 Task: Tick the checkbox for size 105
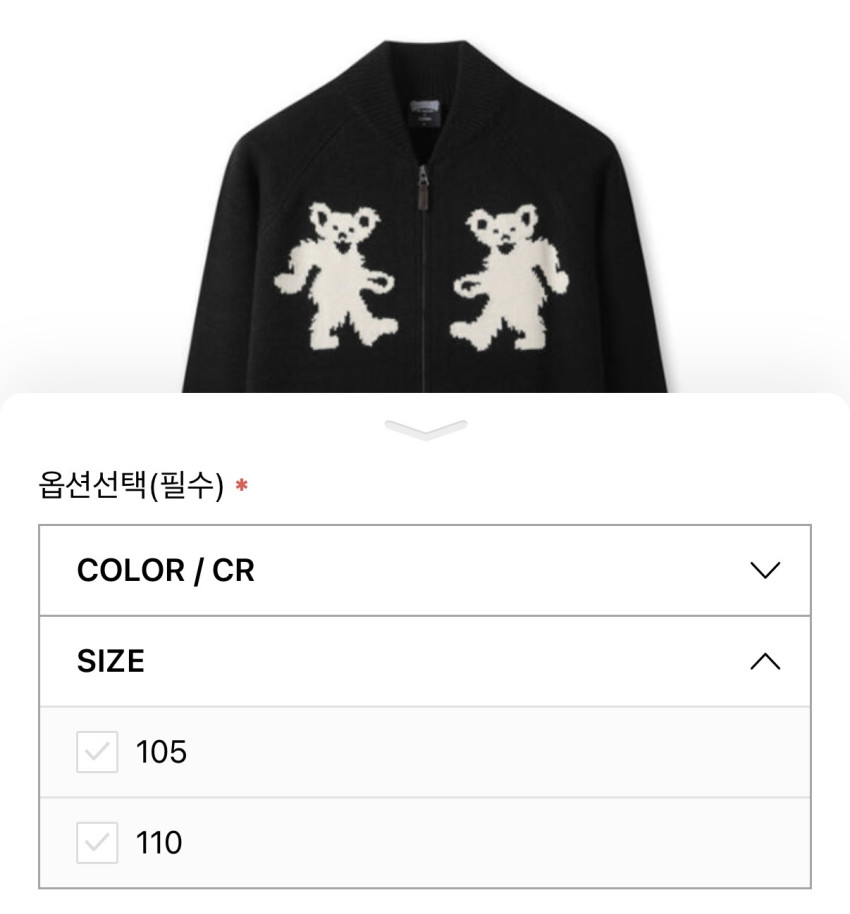click(97, 752)
